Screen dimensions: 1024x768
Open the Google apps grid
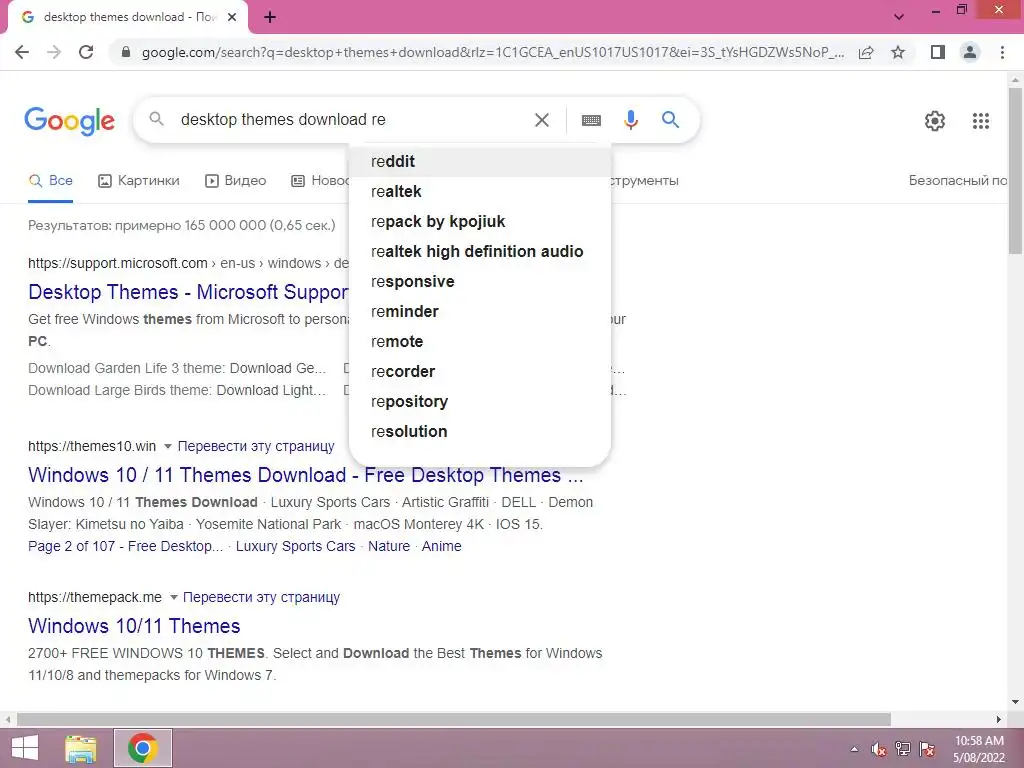[980, 121]
